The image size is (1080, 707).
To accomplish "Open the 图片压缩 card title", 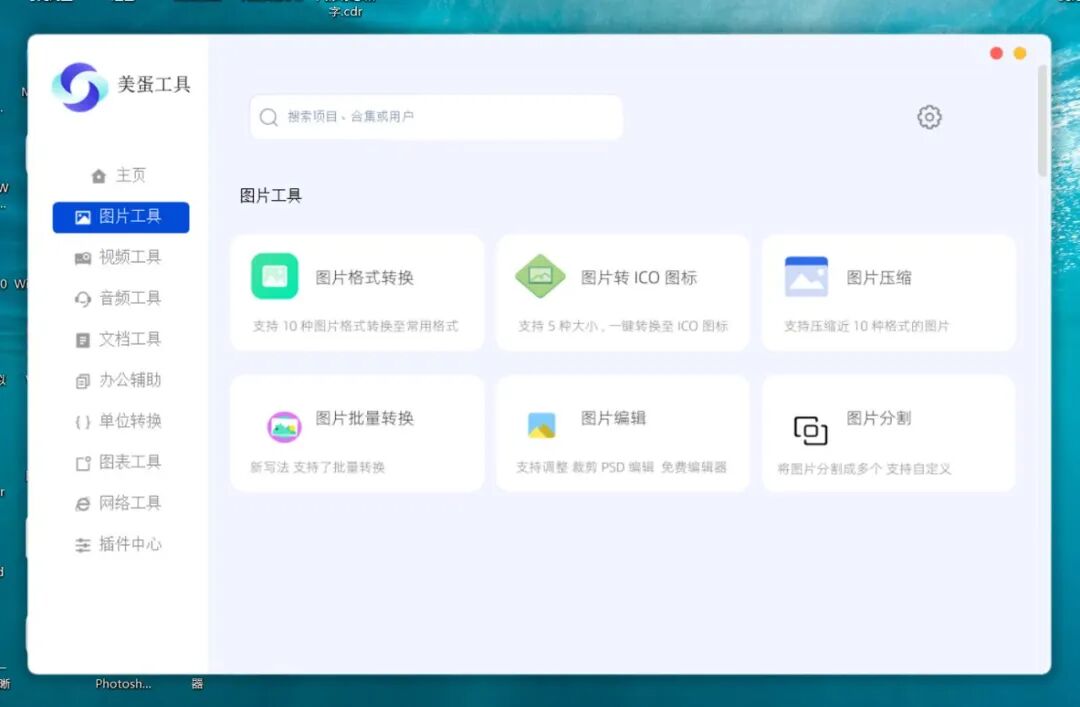I will [x=879, y=278].
